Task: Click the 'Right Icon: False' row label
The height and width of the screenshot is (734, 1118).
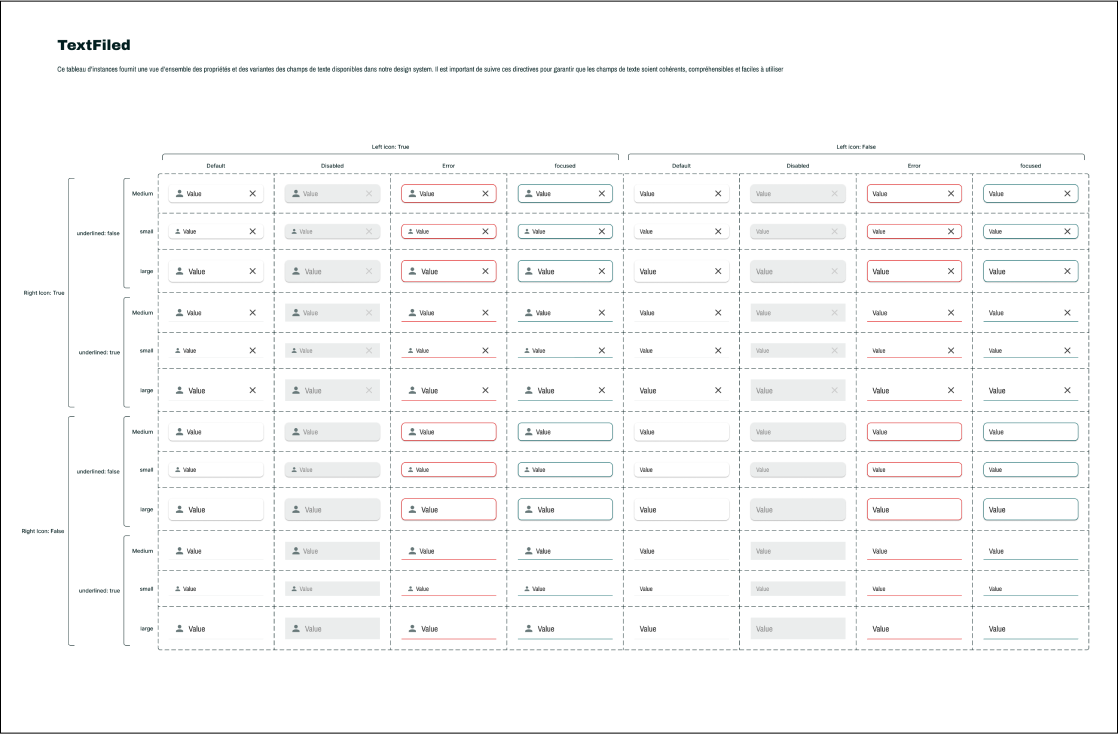Action: coord(43,531)
